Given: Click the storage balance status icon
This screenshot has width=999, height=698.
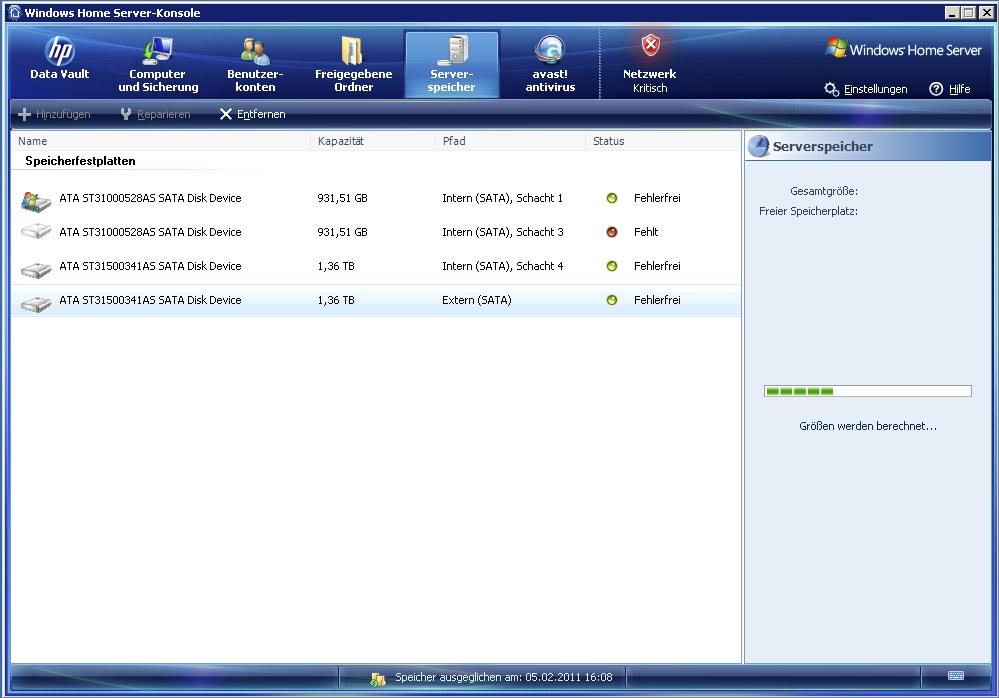Looking at the screenshot, I should point(378,679).
